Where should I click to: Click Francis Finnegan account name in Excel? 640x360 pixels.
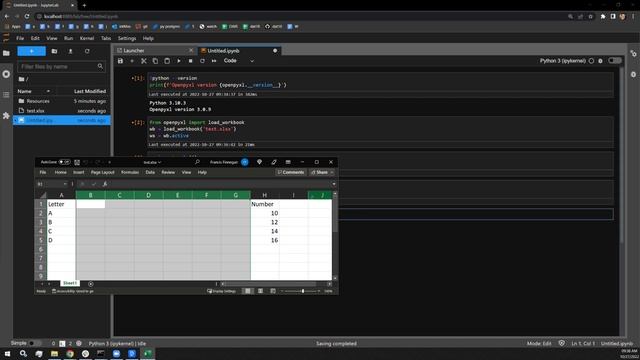[x=224, y=162]
